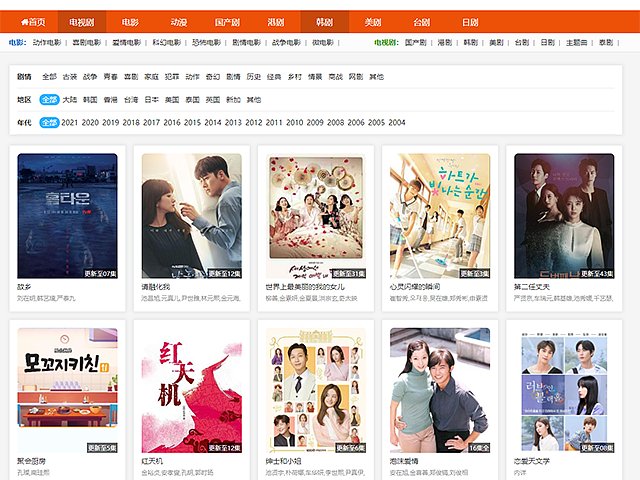Filter region by 英国
The width and height of the screenshot is (640, 480).
(x=213, y=100)
